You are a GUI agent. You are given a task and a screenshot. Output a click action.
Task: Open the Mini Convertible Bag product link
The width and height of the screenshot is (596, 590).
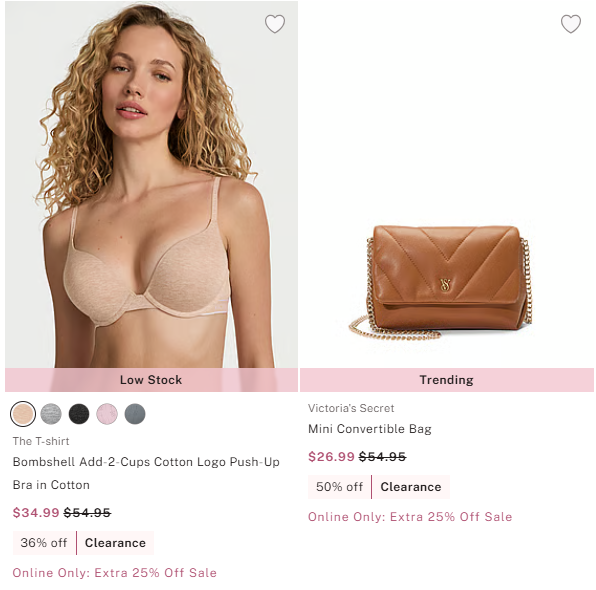pos(369,429)
